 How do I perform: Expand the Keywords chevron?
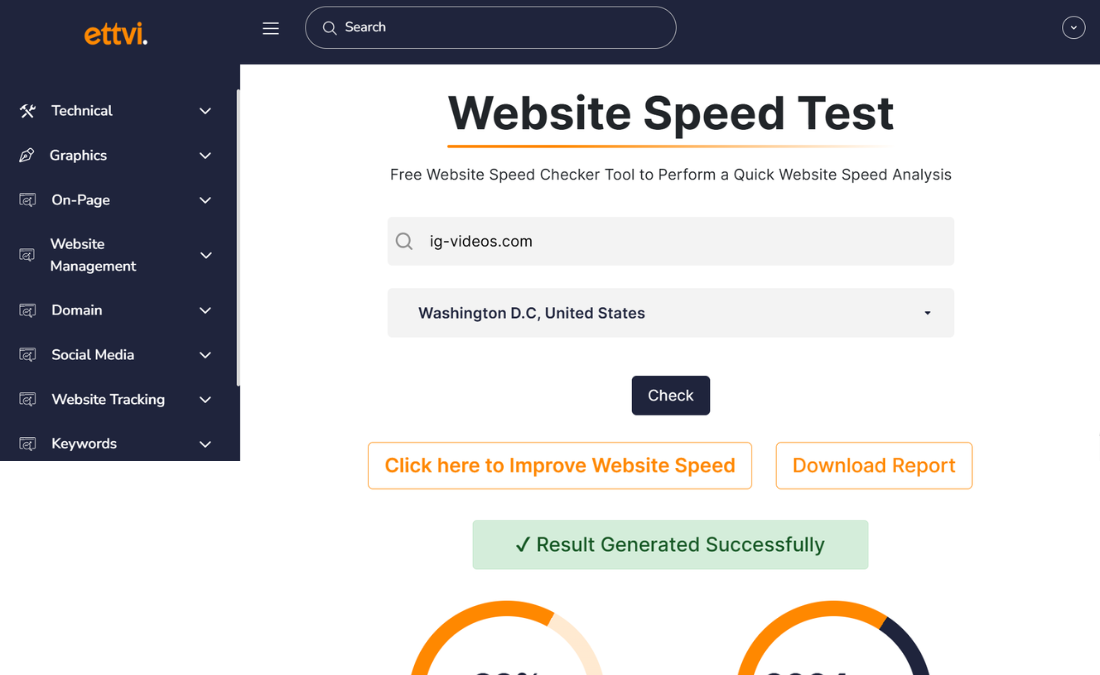pyautogui.click(x=205, y=443)
